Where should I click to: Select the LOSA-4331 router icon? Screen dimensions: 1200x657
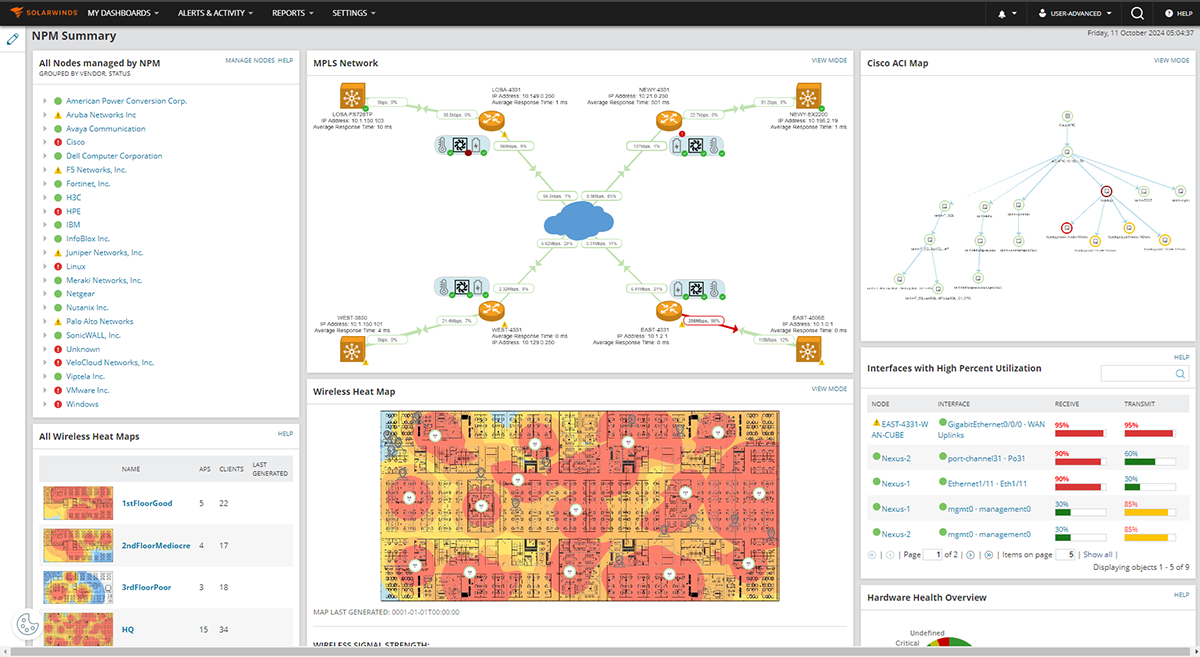point(491,121)
